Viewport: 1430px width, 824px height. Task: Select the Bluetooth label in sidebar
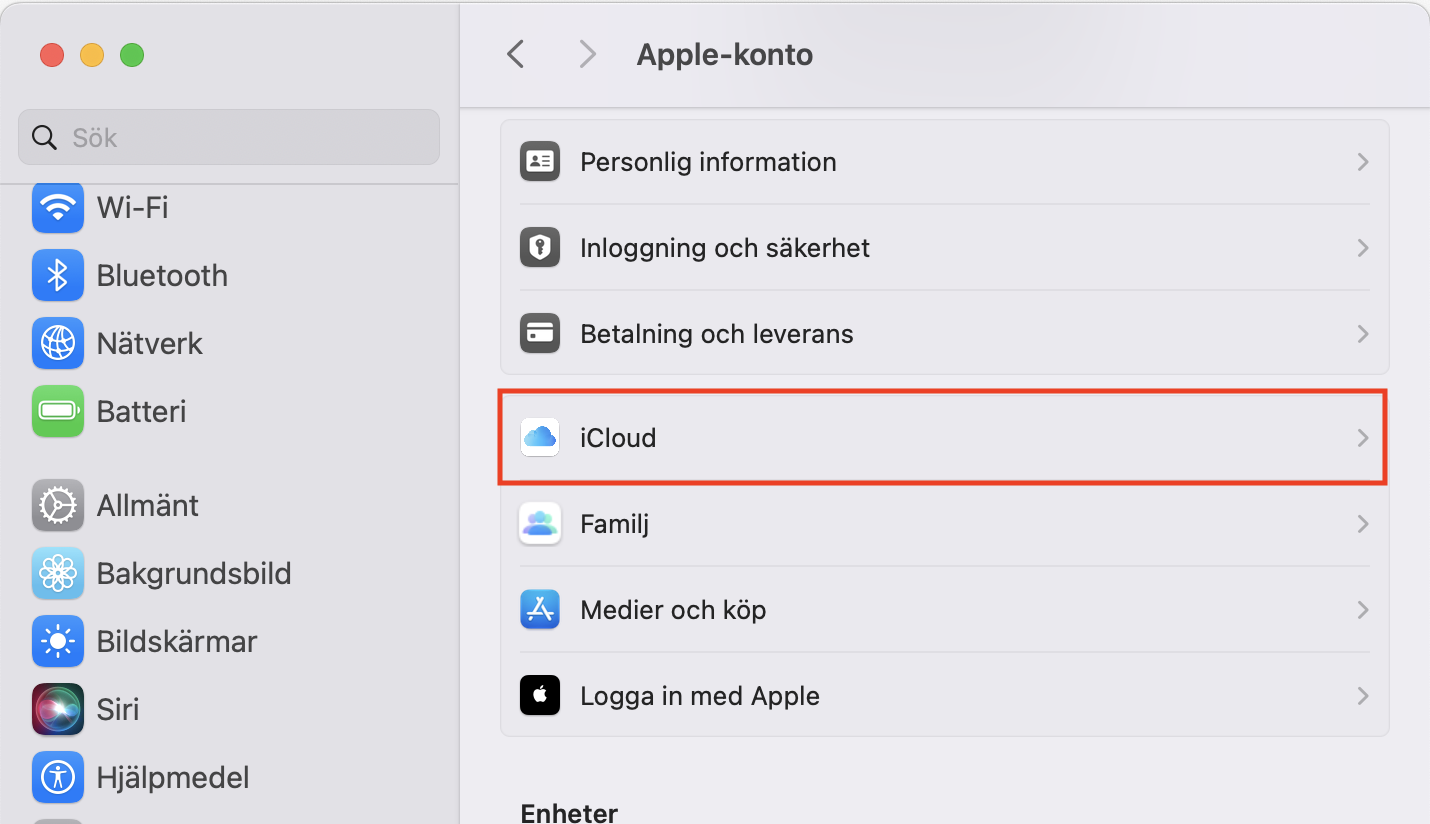[162, 275]
